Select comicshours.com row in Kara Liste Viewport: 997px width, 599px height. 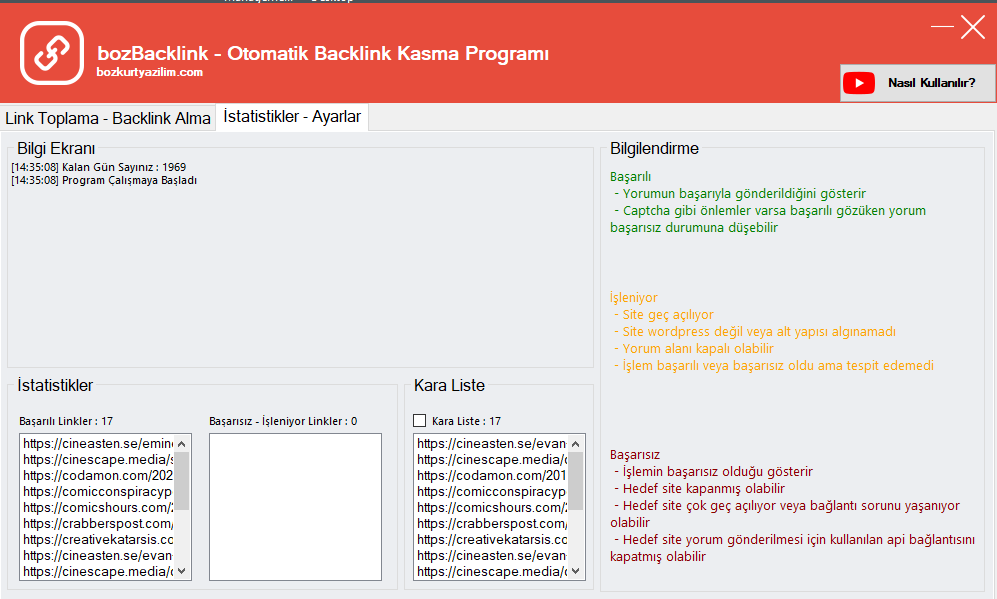[492, 507]
